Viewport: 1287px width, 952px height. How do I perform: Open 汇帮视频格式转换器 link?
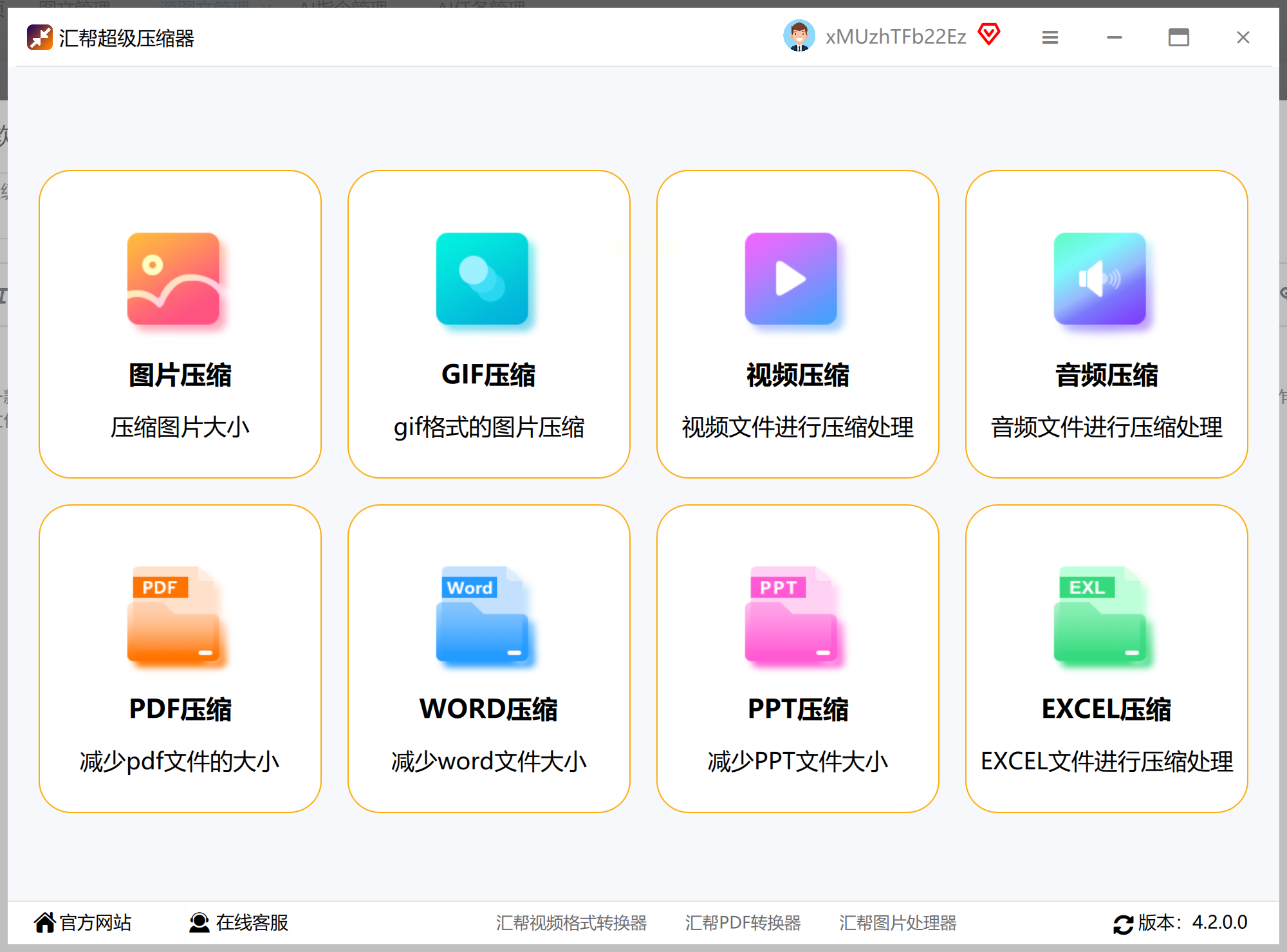tap(571, 923)
